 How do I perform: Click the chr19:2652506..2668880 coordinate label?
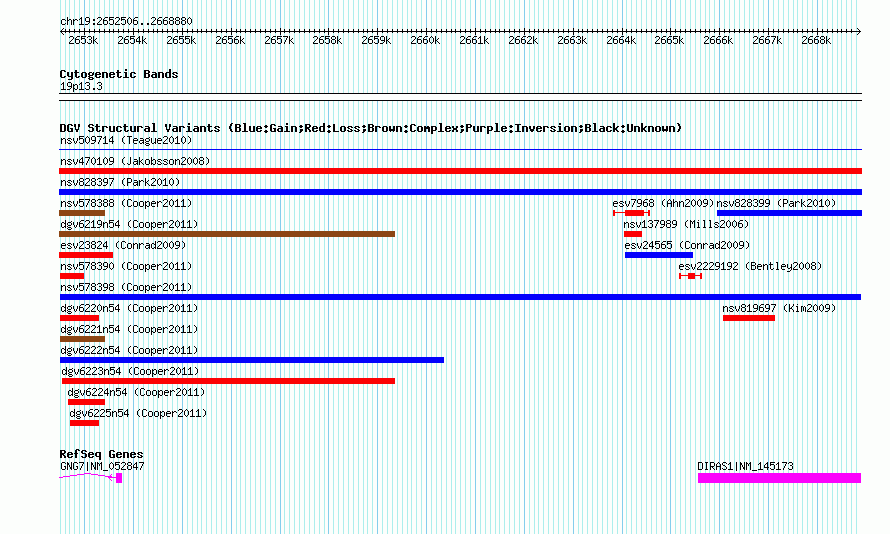126,21
